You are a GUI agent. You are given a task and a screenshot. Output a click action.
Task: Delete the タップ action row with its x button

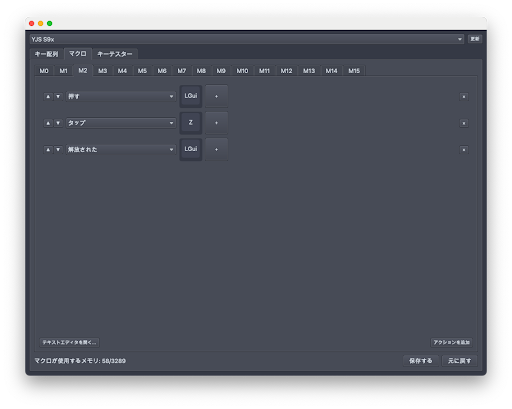tap(464, 123)
